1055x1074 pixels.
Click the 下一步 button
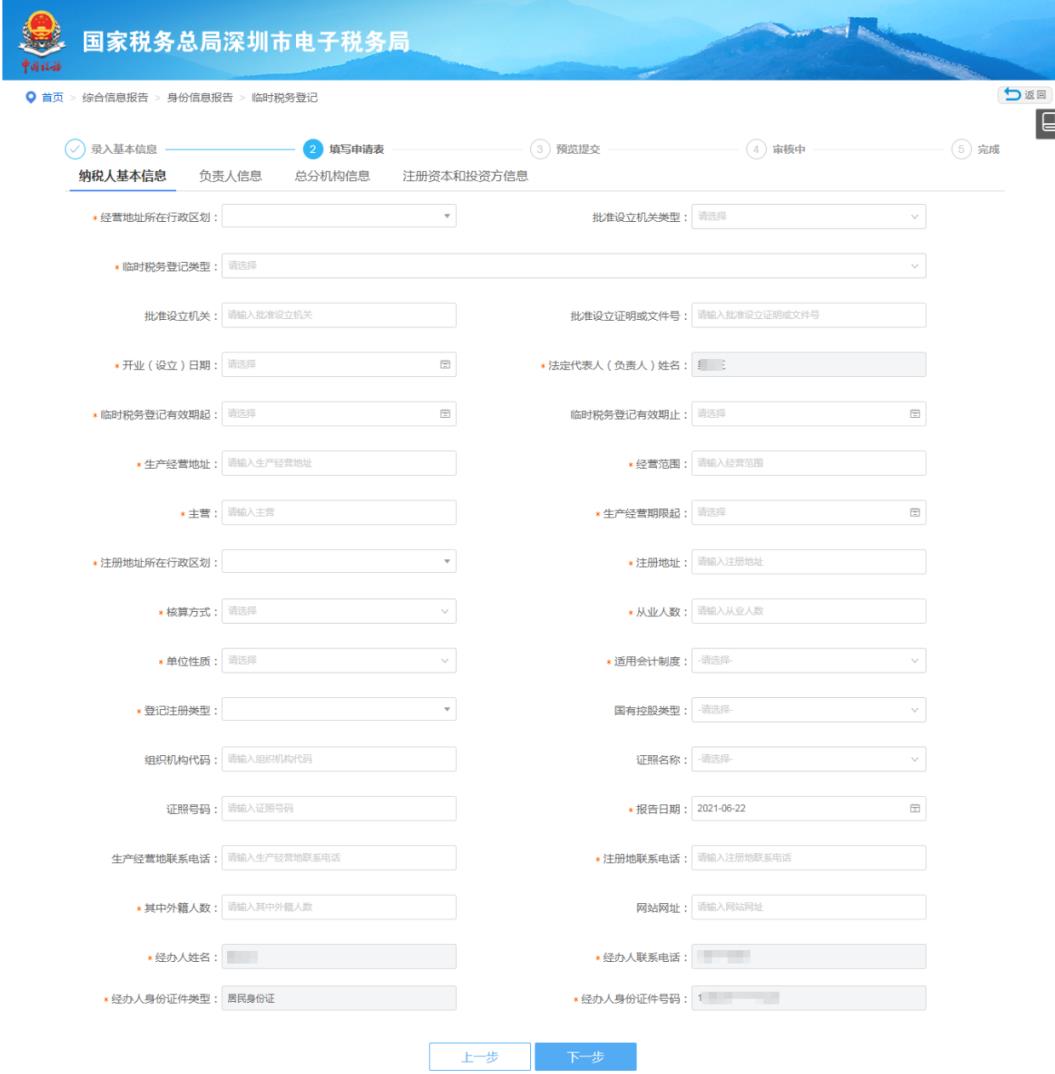point(585,1057)
